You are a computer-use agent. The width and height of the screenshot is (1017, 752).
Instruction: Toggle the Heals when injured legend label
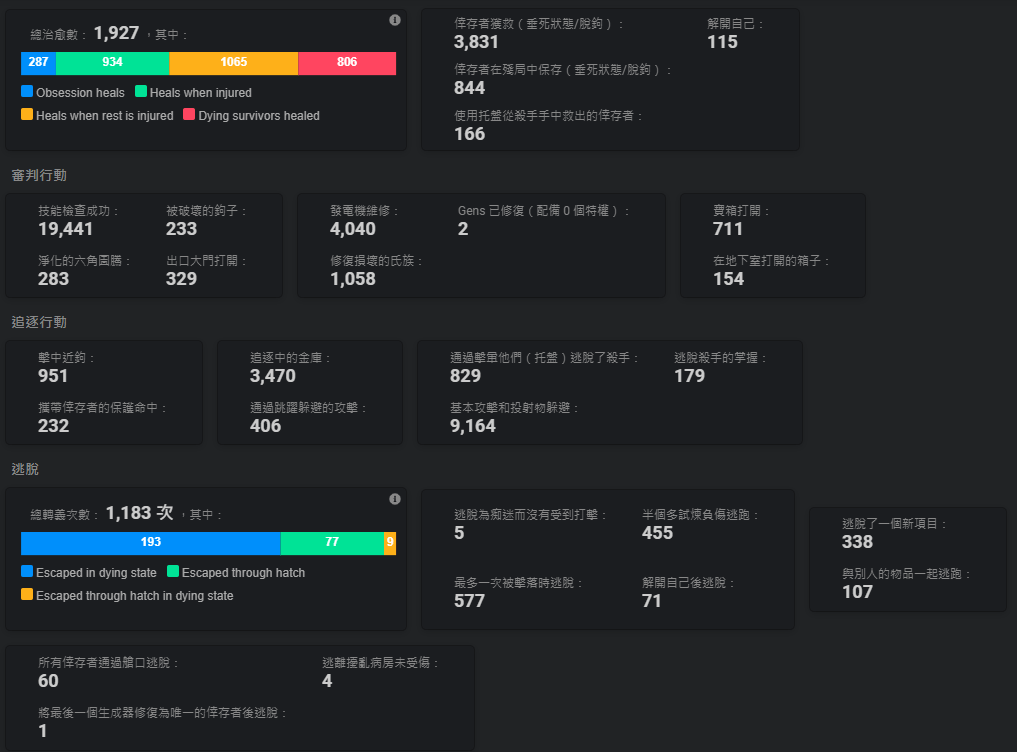point(200,93)
